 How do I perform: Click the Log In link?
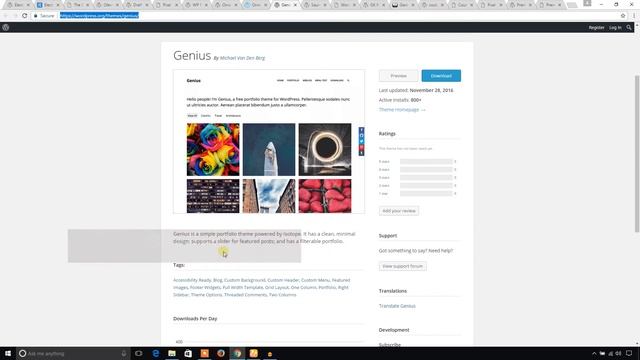tap(615, 27)
